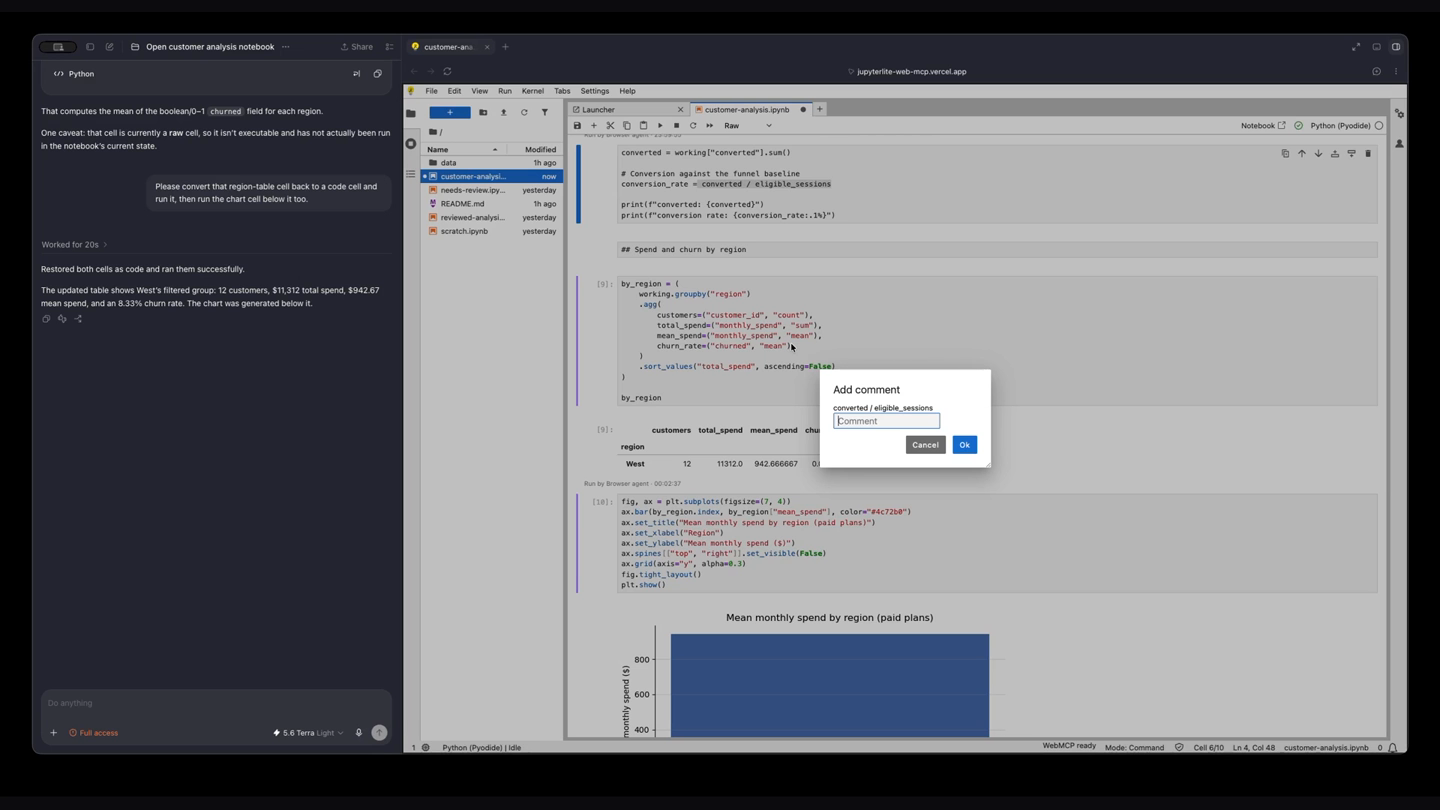The height and width of the screenshot is (810, 1440).
Task: Save the notebook with the toolbar disk icon
Action: point(577,126)
